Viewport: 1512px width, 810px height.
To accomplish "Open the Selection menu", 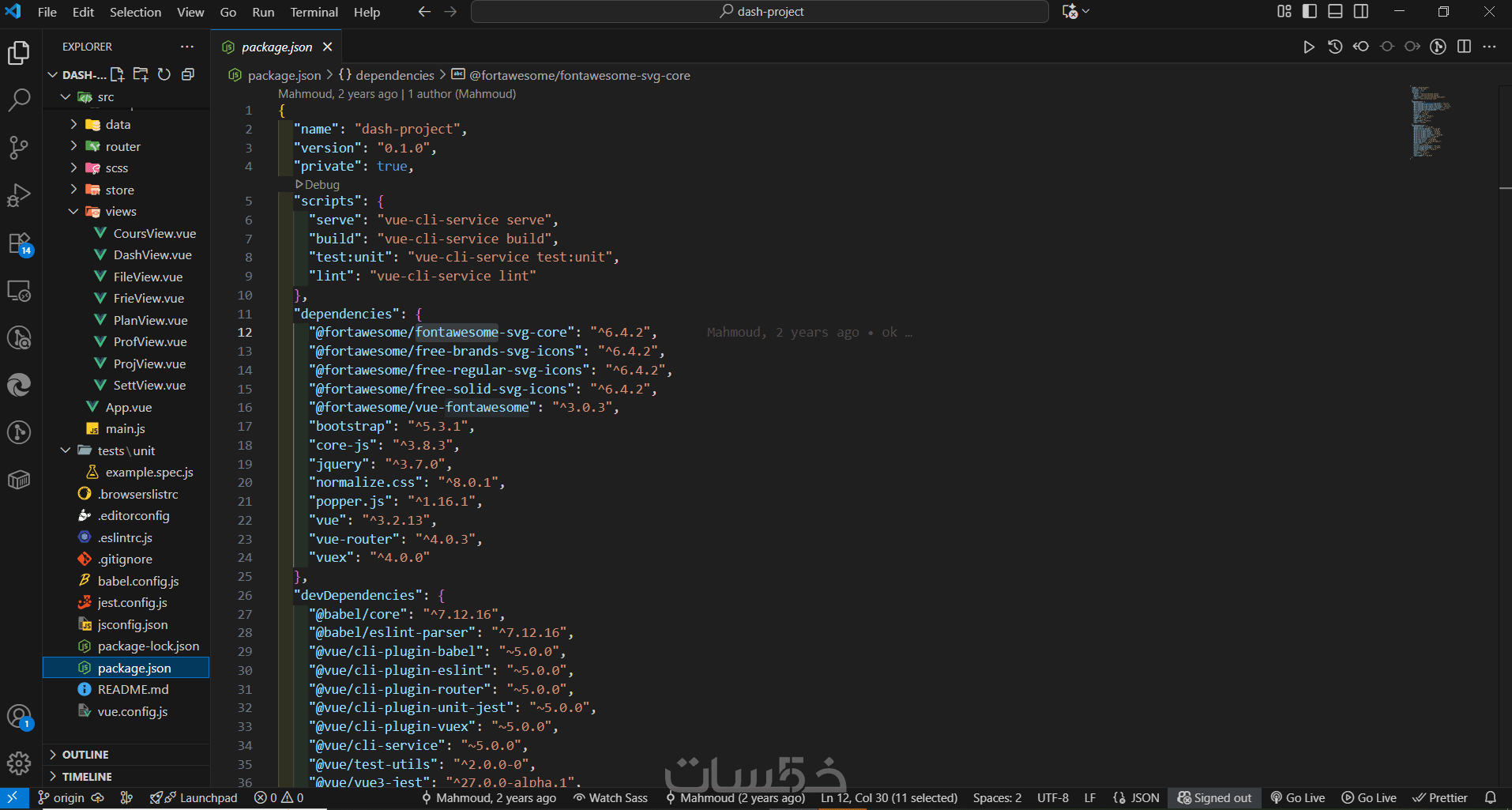I will point(135,12).
